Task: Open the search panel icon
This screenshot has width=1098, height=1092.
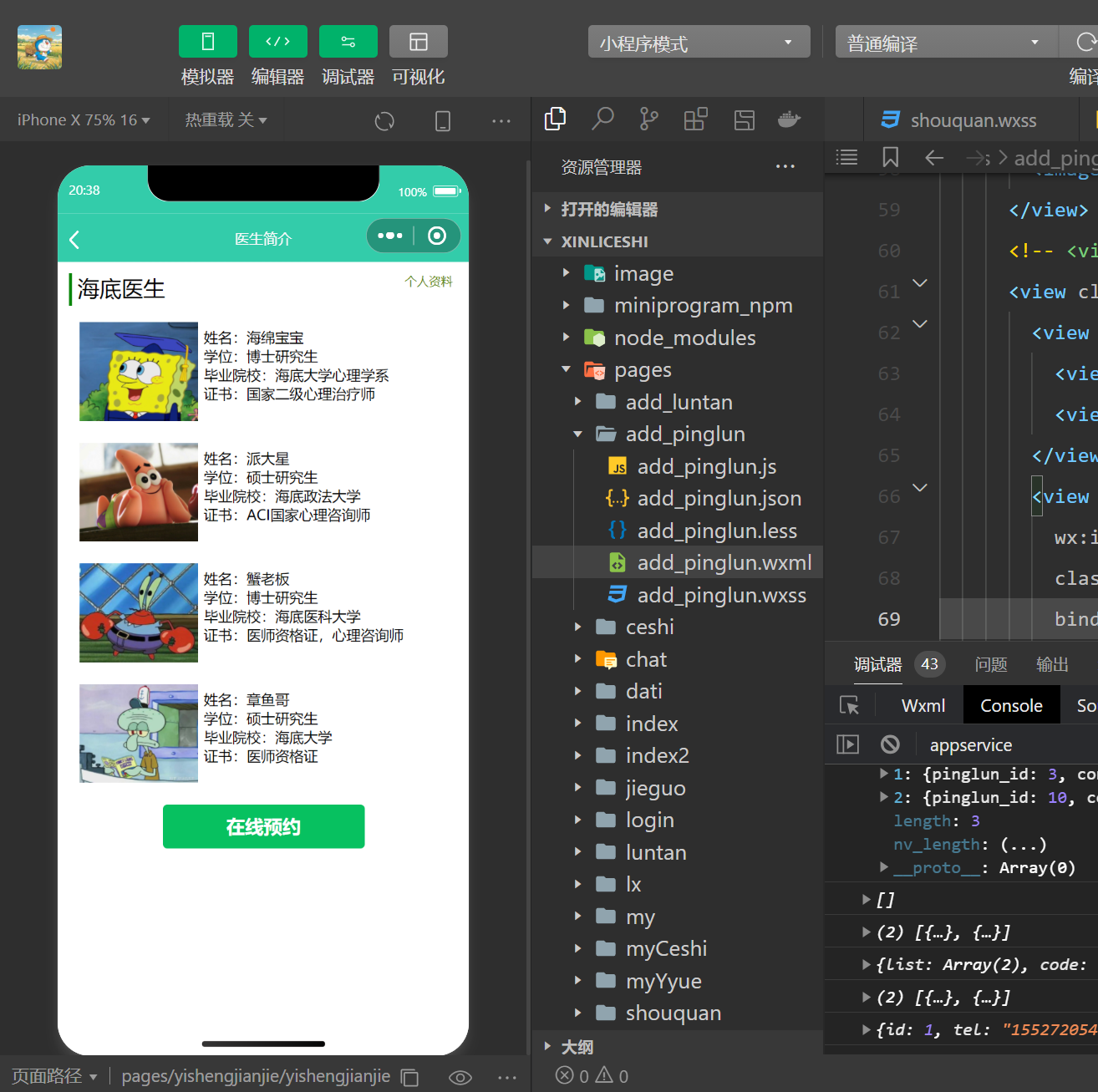Action: click(602, 119)
